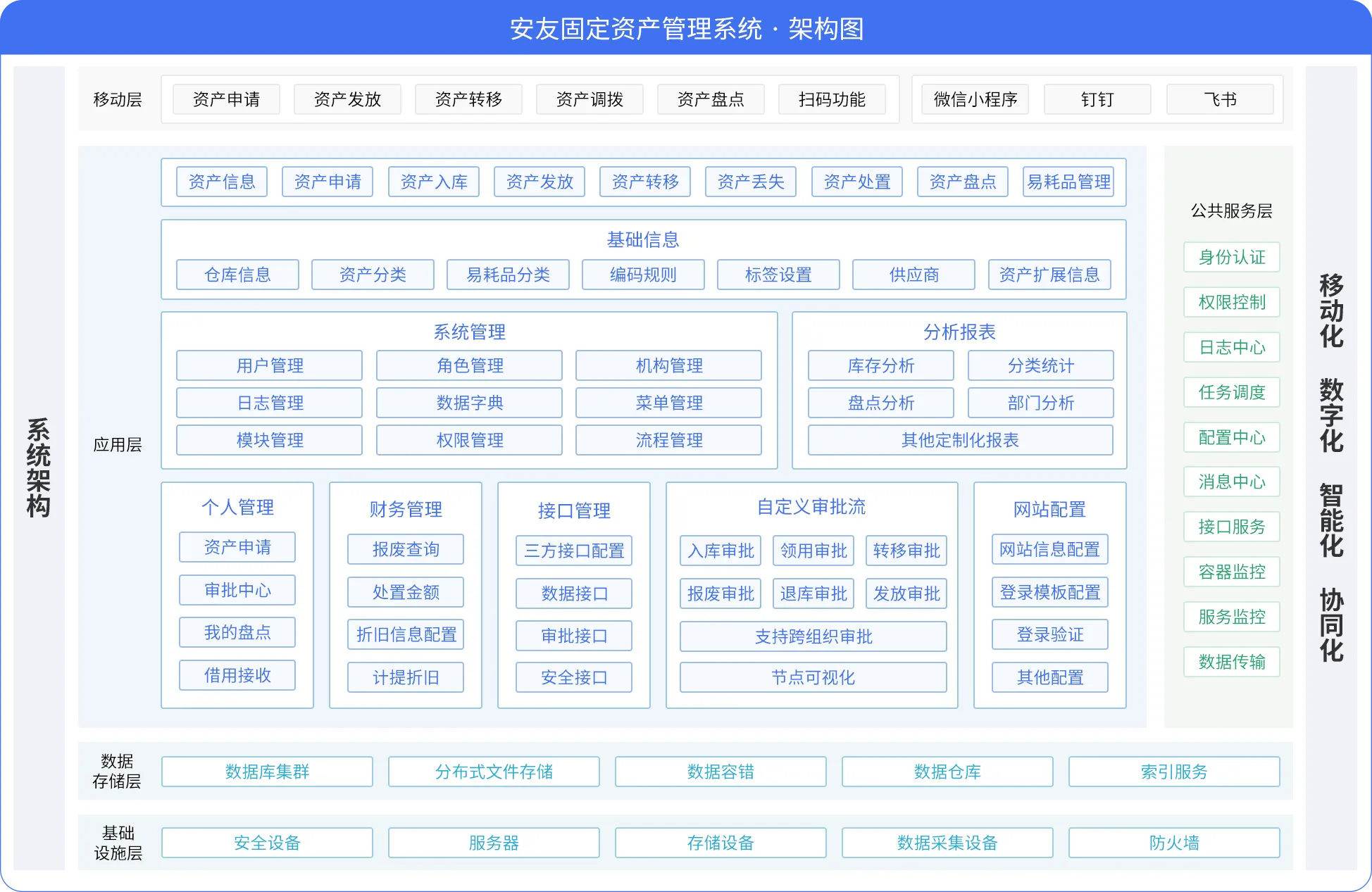Screen dimensions: 1372x892
Task: Click 扫码功能 box in 移动层
Action: click(832, 99)
